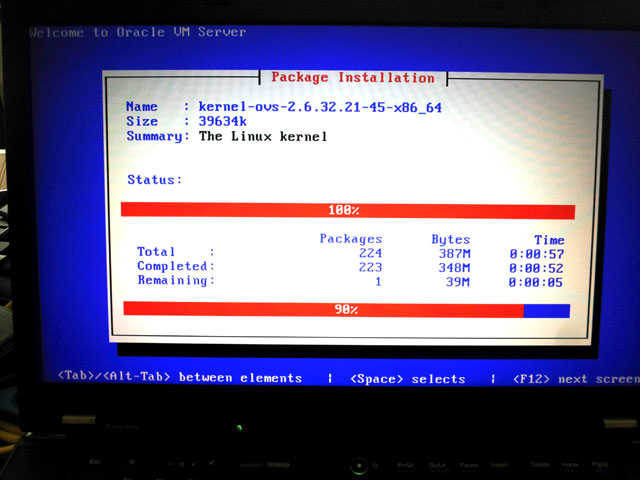The width and height of the screenshot is (640, 480).
Task: Click total packages value 224
Action: pos(370,253)
